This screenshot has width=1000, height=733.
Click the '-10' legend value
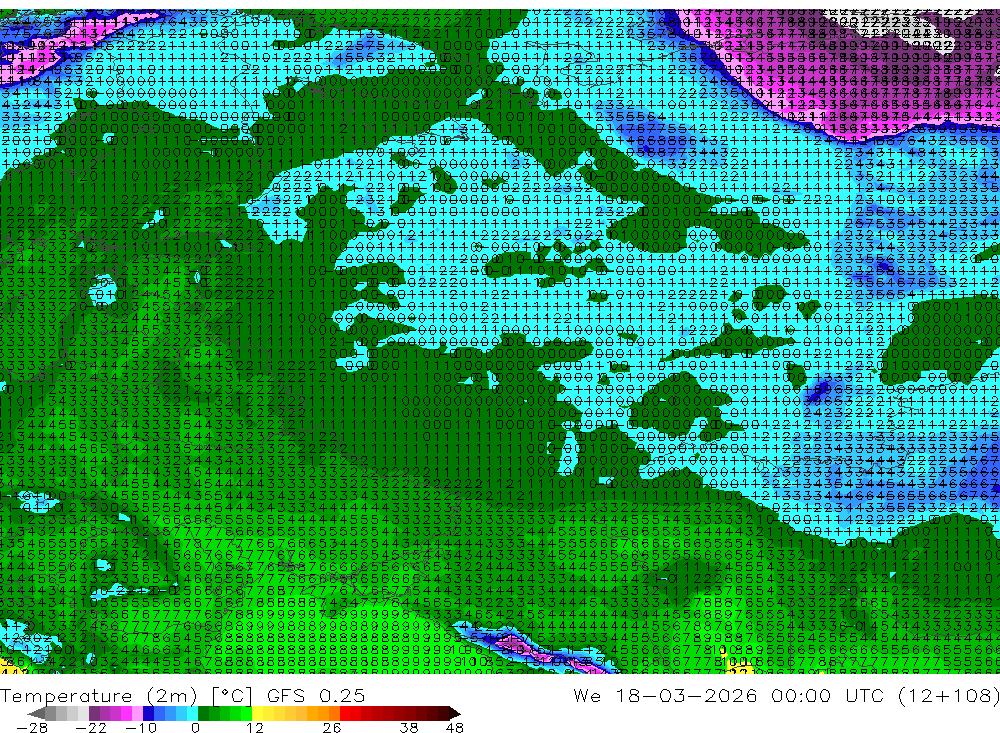pyautogui.click(x=141, y=728)
